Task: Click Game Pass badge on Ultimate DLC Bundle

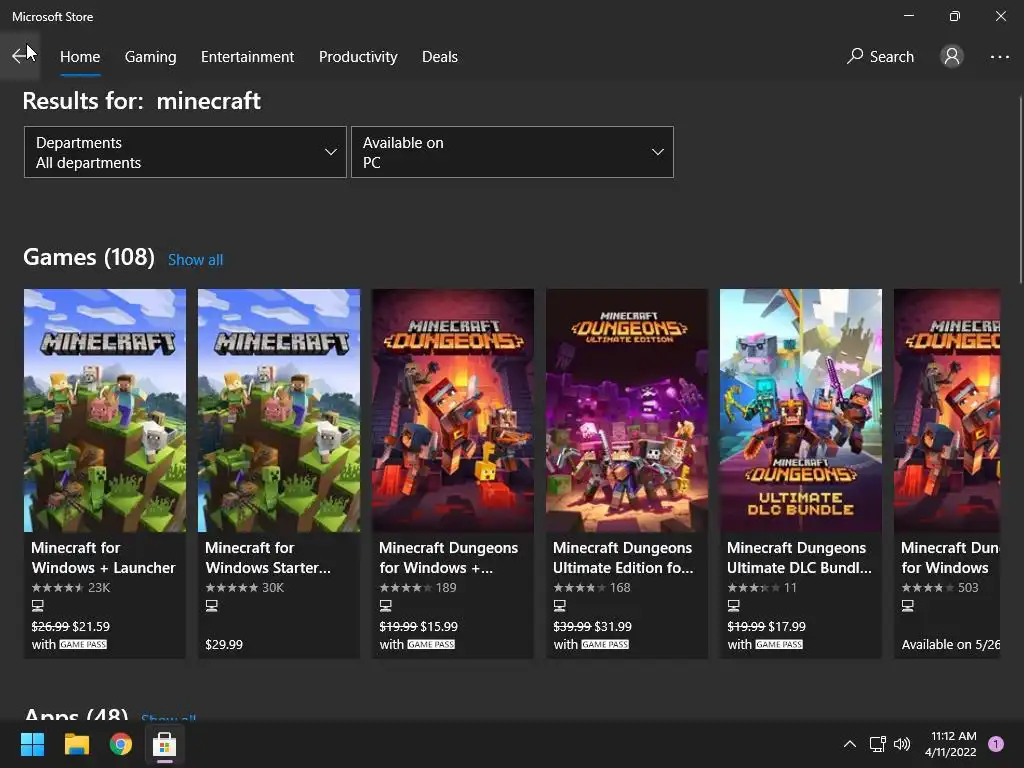Action: pos(779,645)
